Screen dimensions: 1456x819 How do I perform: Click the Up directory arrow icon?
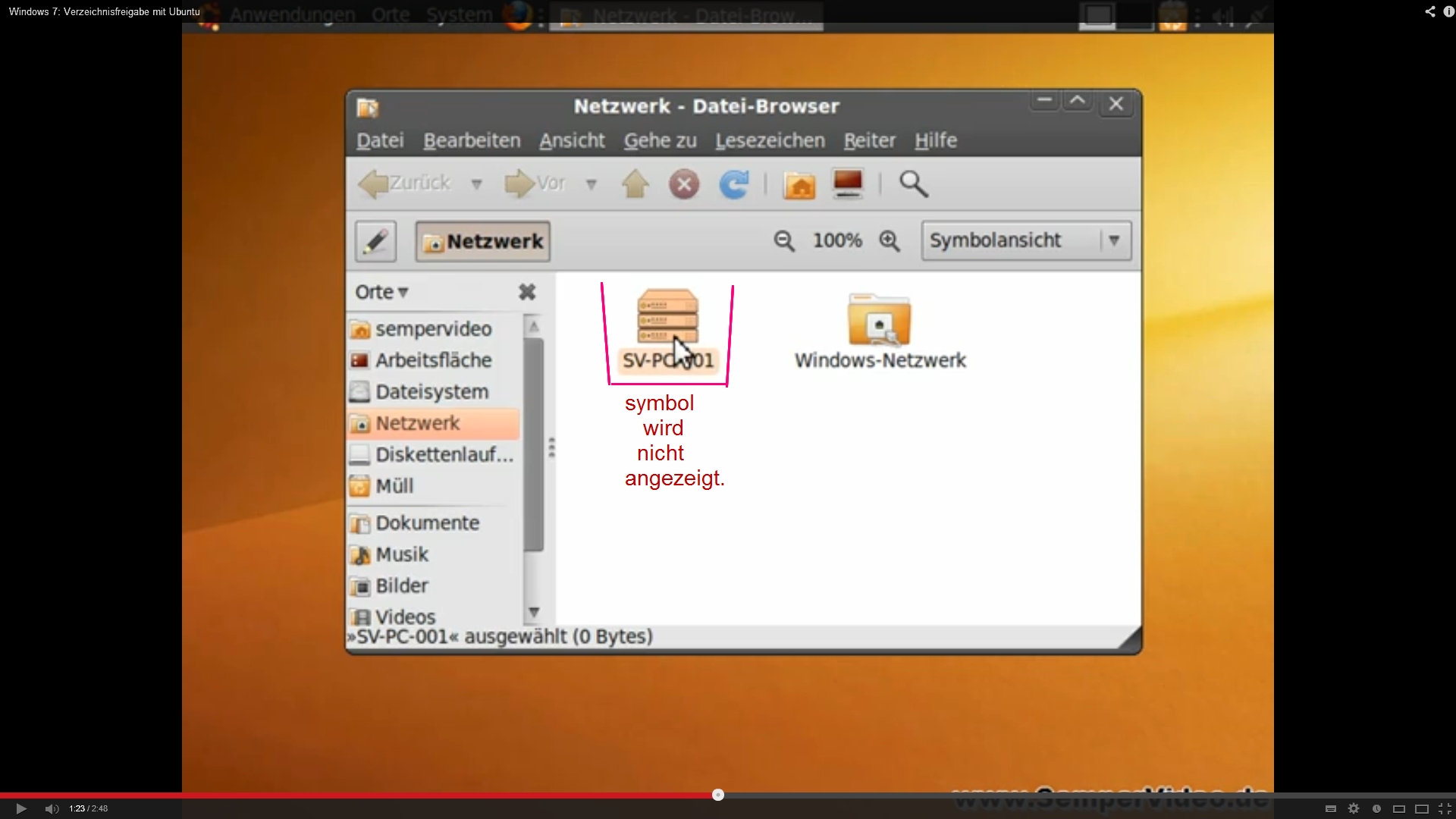tap(635, 184)
